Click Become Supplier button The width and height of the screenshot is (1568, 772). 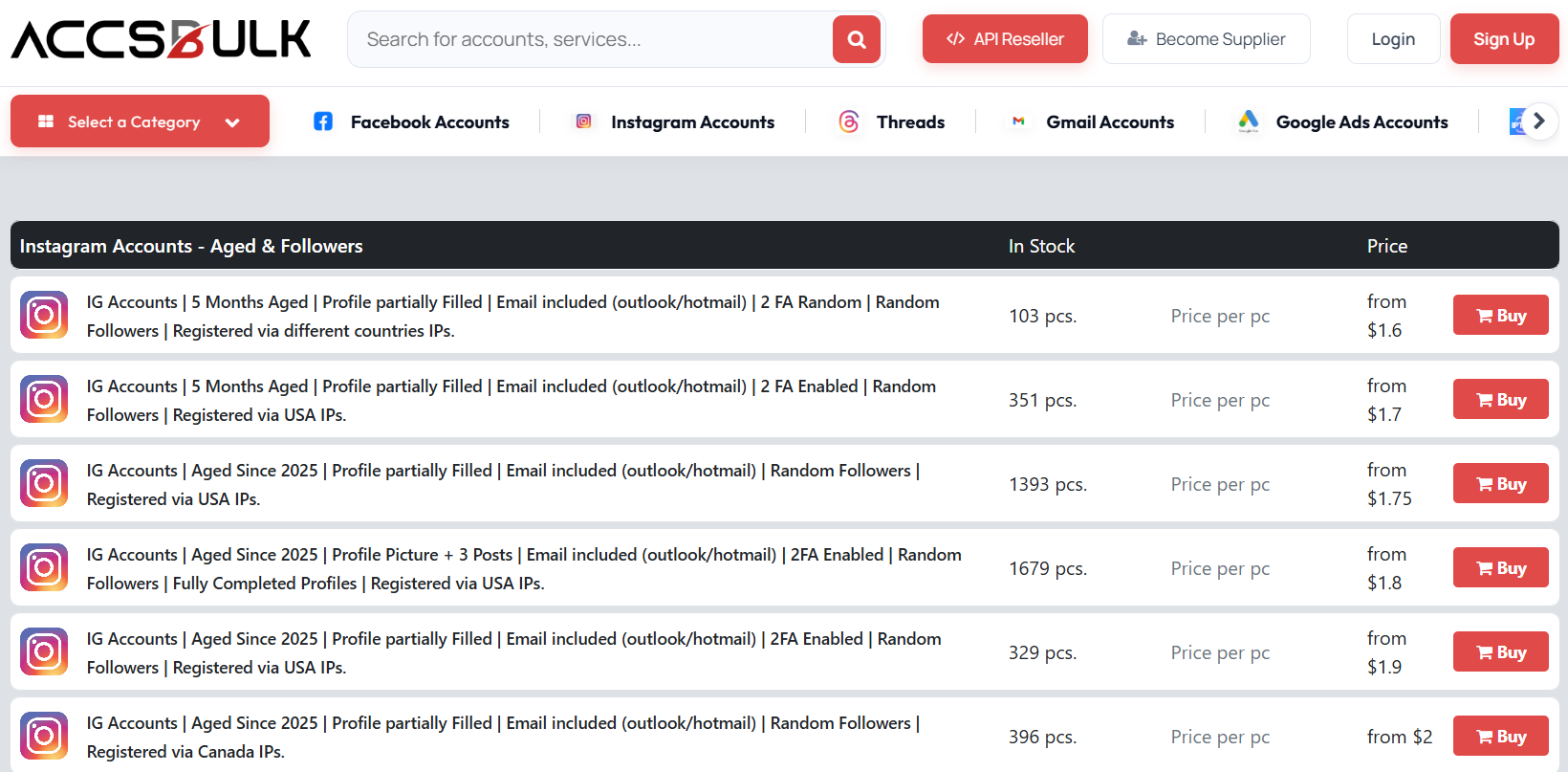click(1207, 39)
